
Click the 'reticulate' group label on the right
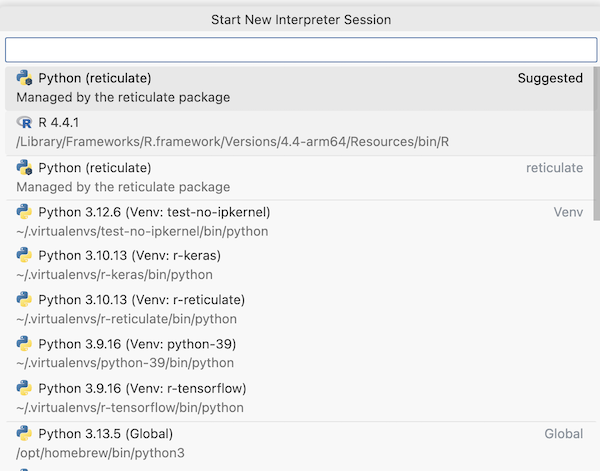point(554,168)
